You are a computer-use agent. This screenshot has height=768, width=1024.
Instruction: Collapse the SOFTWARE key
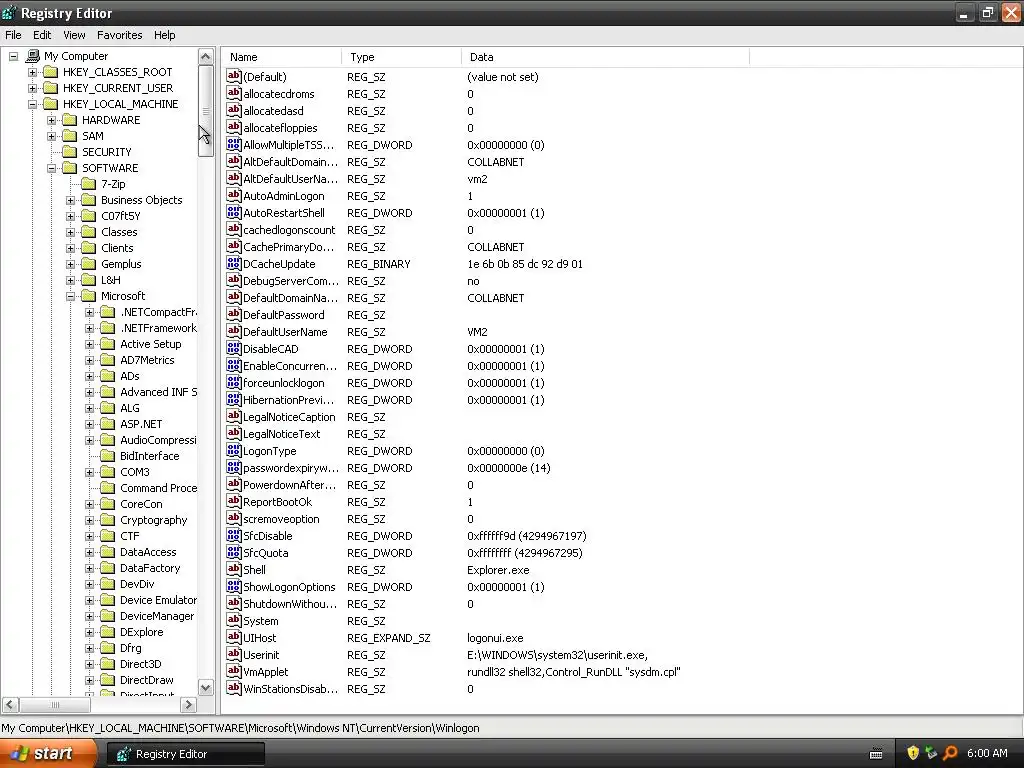click(x=51, y=168)
